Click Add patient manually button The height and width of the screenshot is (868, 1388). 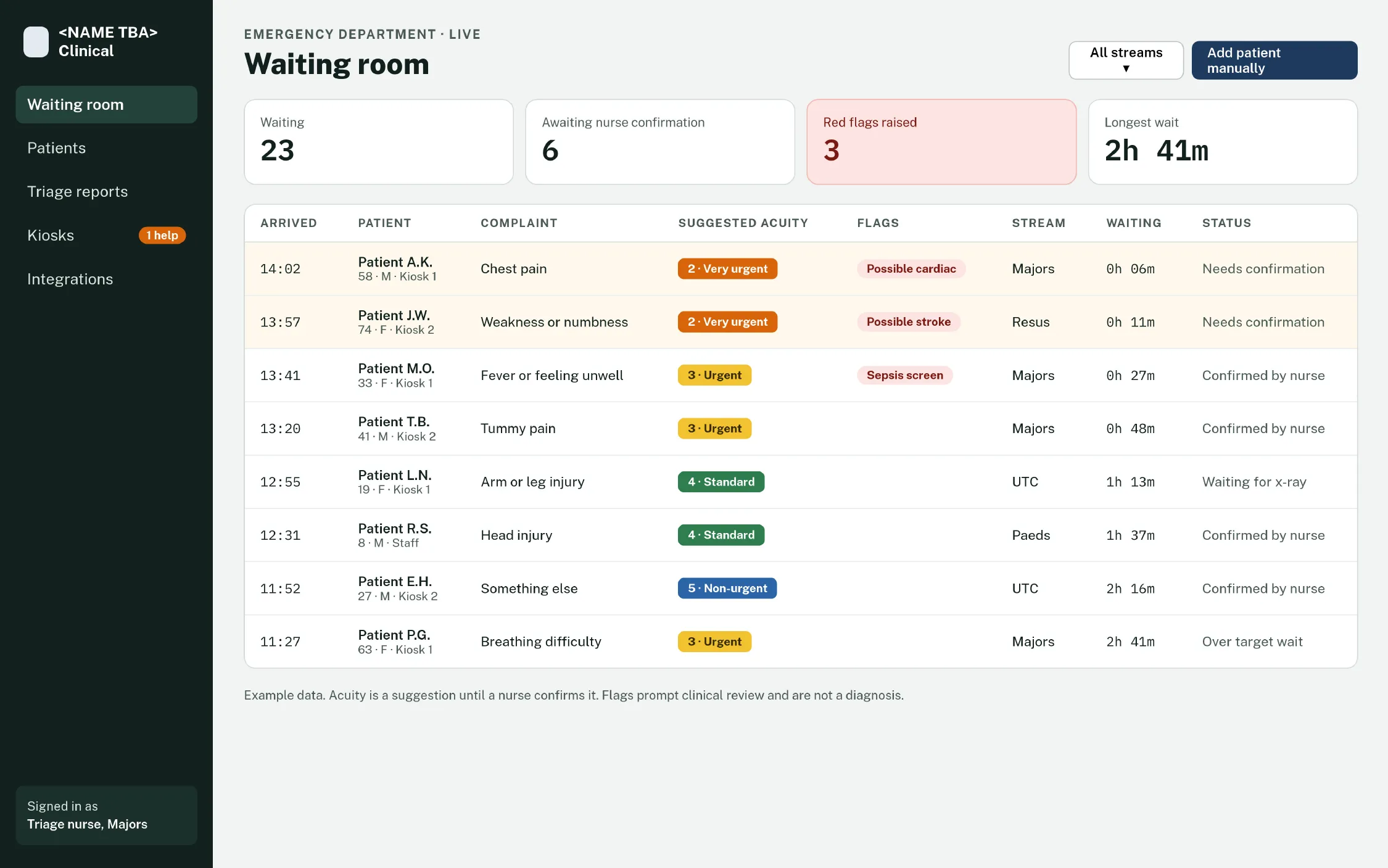tap(1274, 60)
